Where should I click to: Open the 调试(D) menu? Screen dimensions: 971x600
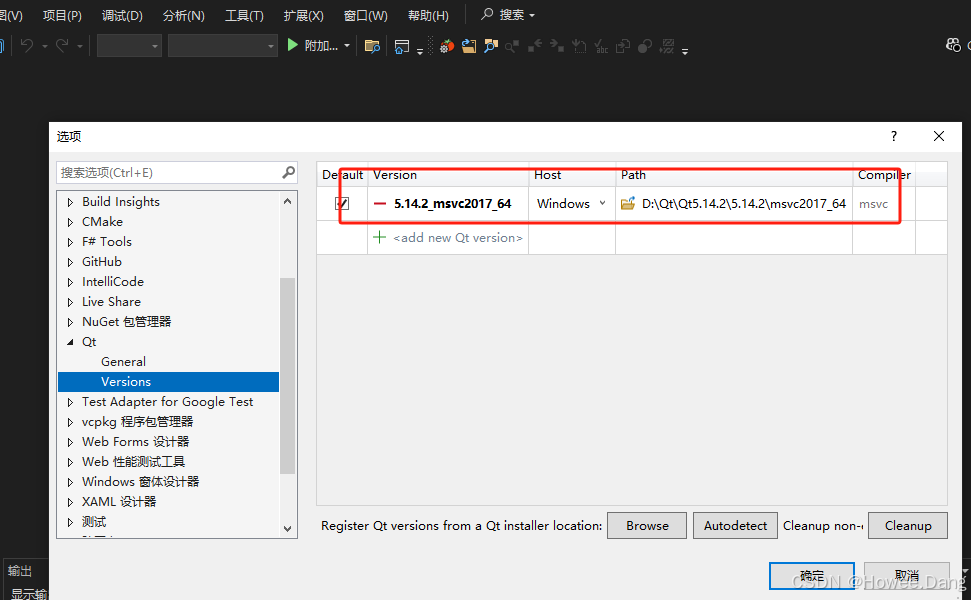pos(122,15)
